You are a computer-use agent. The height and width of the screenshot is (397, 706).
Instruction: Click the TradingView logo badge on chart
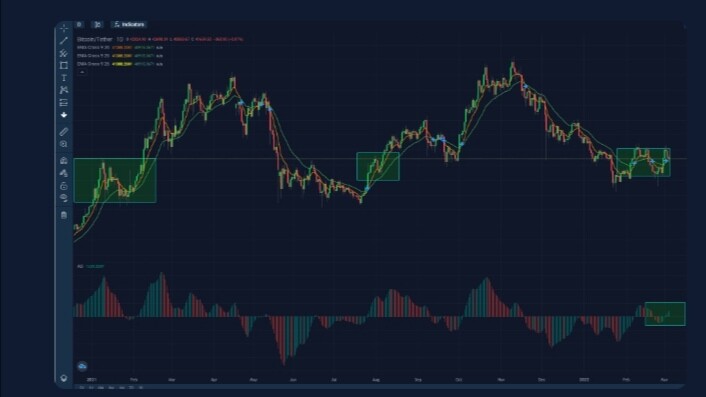tap(82, 366)
